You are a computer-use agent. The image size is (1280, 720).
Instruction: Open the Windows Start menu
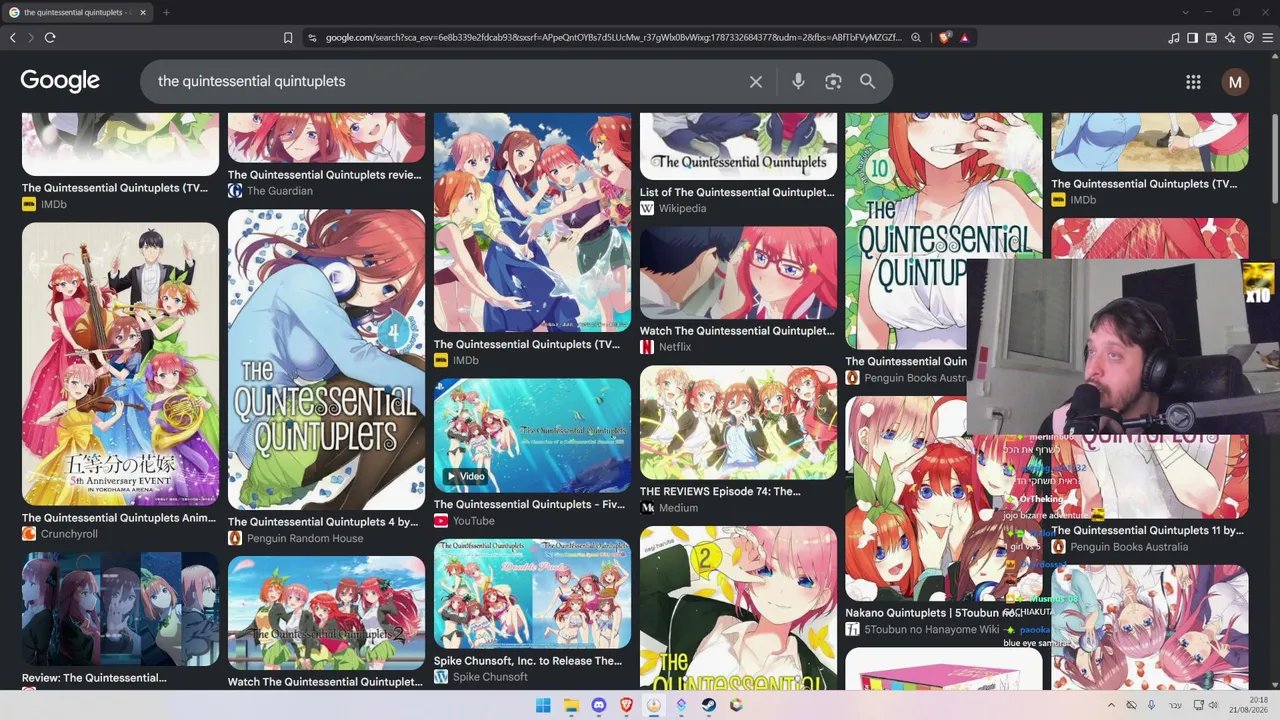coord(543,705)
